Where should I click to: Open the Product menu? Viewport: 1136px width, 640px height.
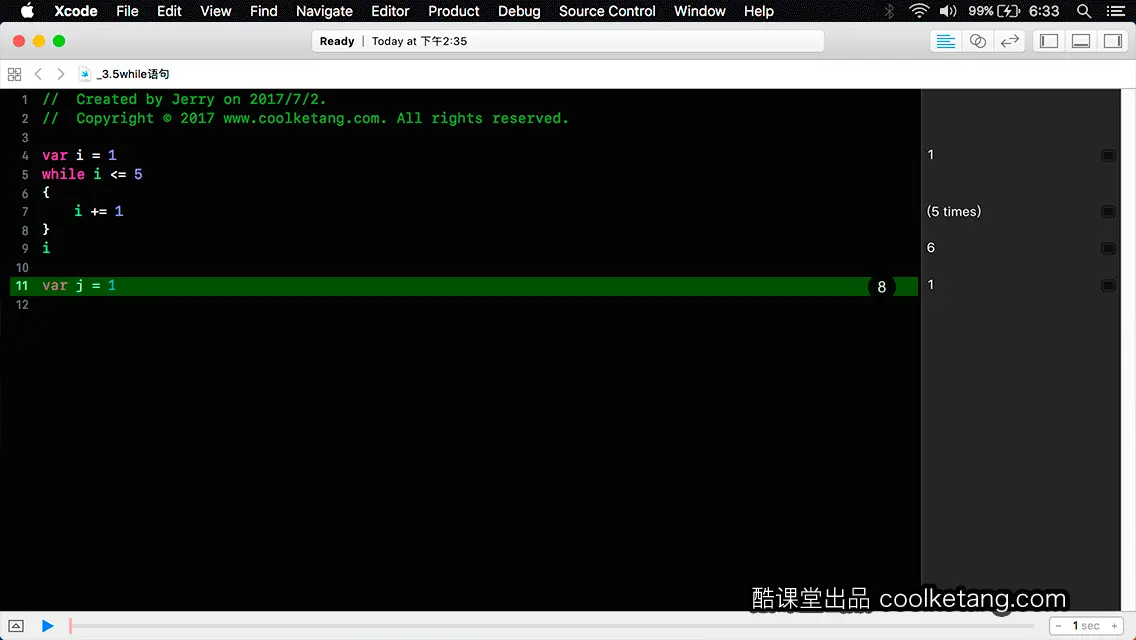point(454,11)
